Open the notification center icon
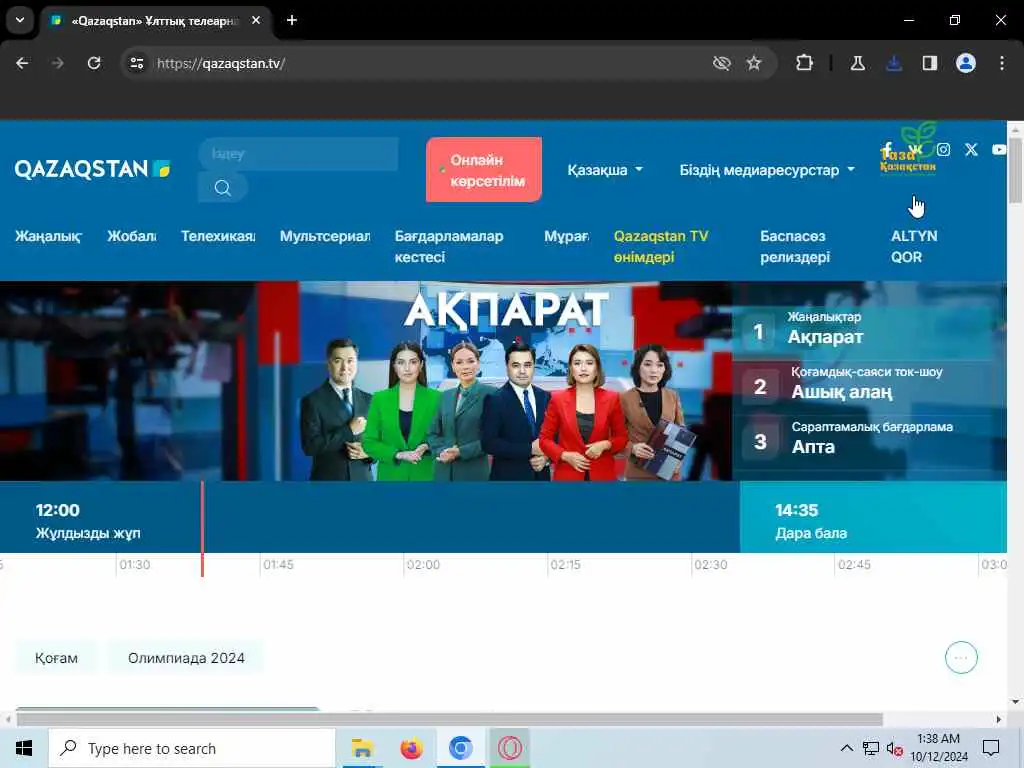The width and height of the screenshot is (1024, 768). [x=991, y=748]
